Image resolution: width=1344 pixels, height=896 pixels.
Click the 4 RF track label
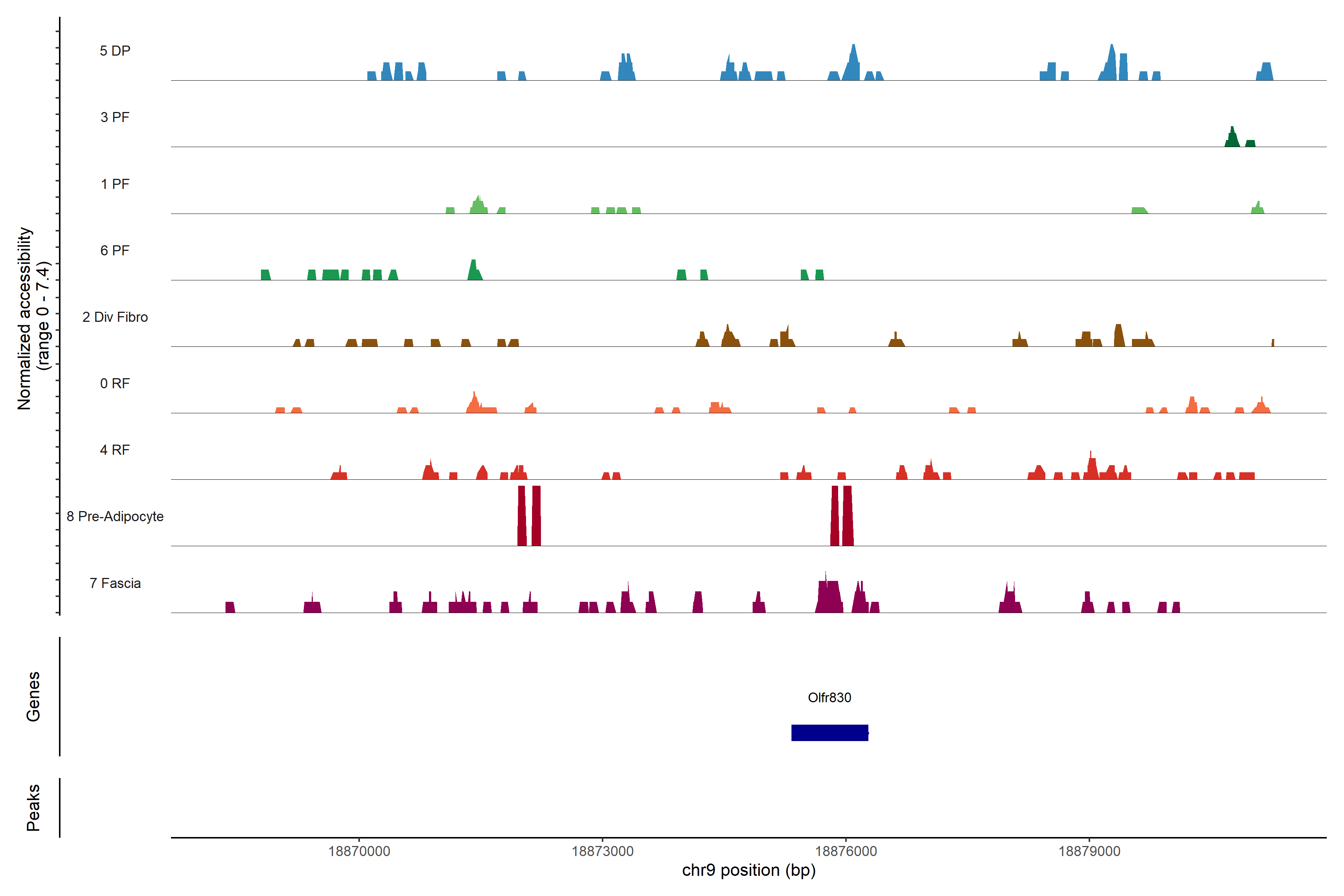[x=115, y=450]
